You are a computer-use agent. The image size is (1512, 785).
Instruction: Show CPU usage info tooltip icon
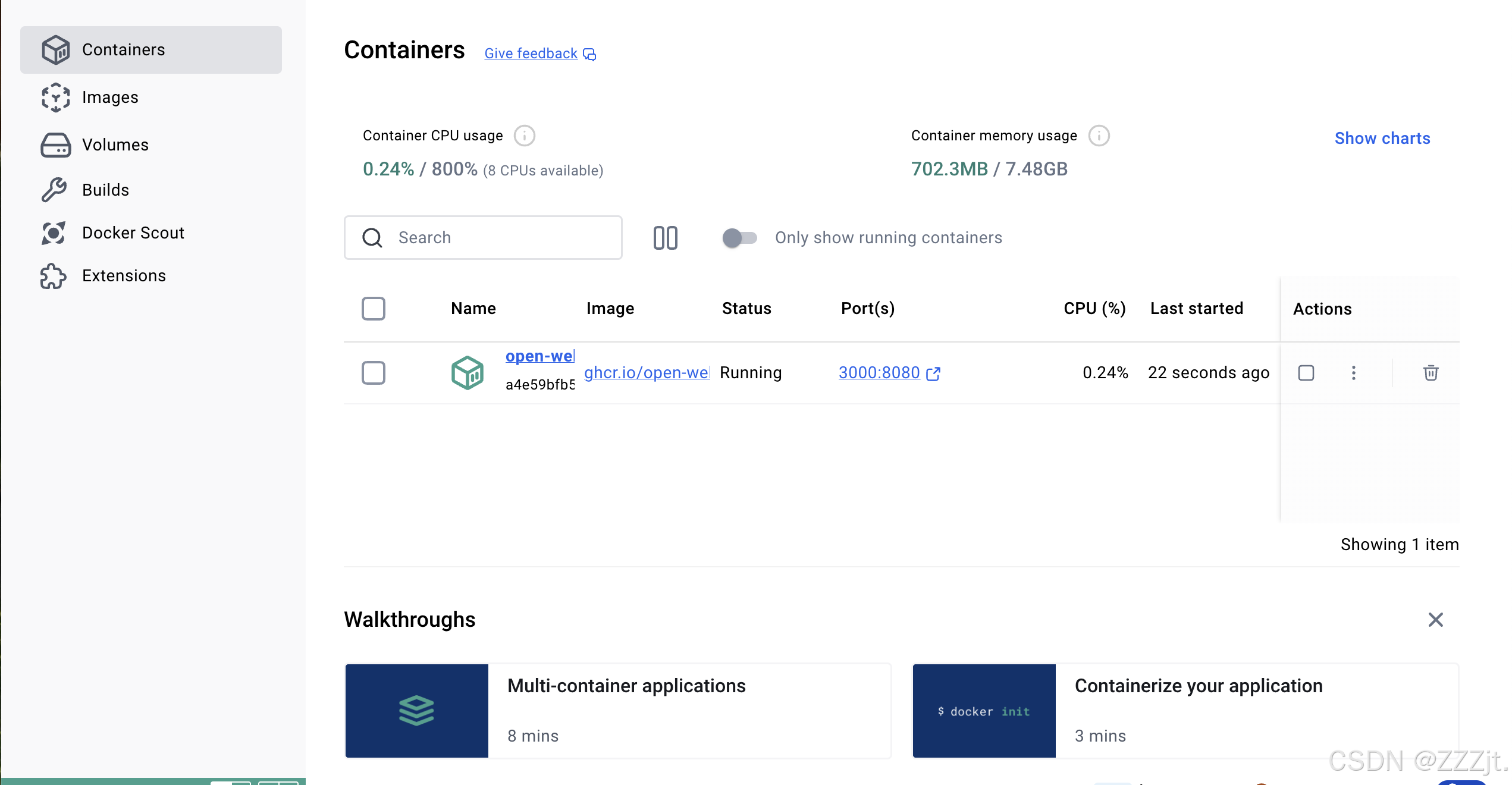[524, 136]
